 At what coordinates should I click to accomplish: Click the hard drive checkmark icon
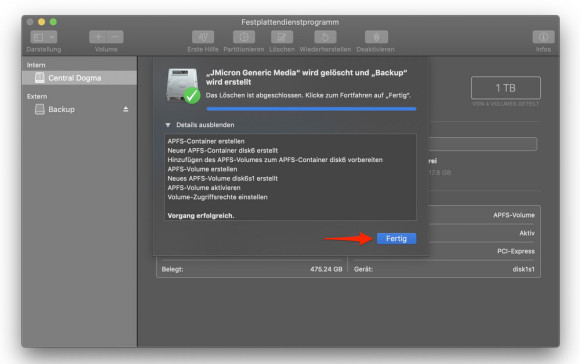[x=183, y=85]
